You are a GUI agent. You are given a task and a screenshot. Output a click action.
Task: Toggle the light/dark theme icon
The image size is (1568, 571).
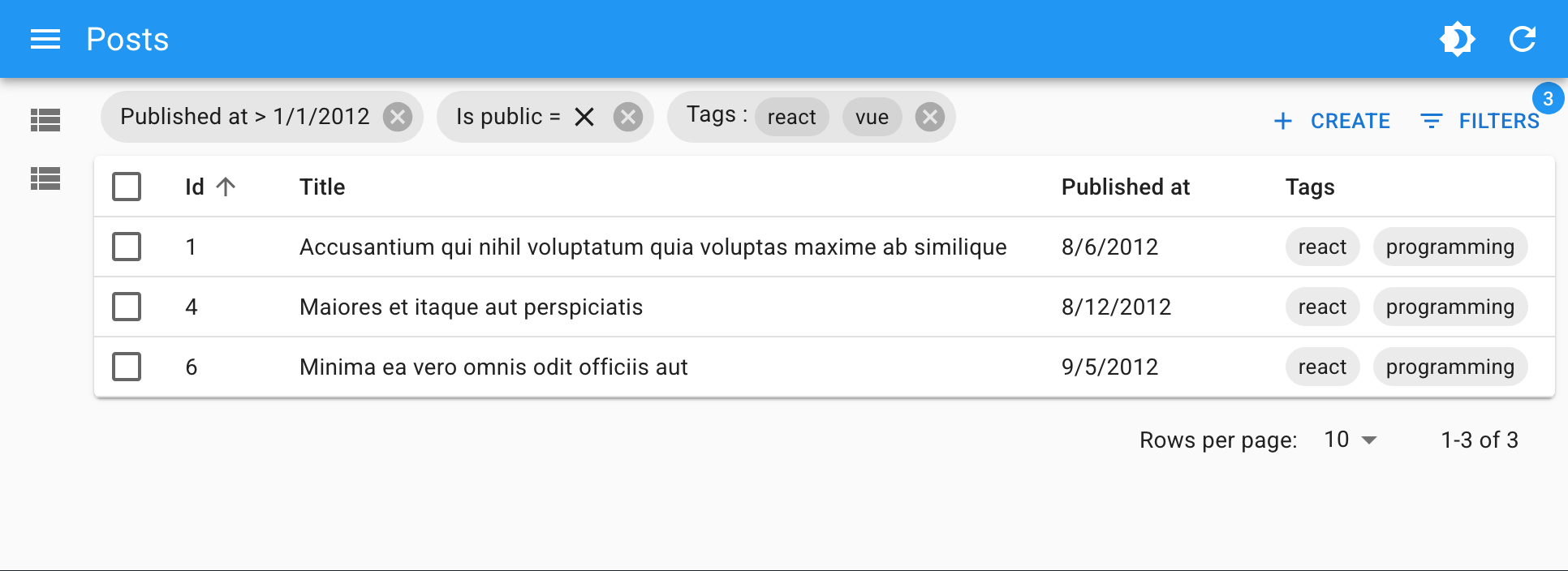click(1457, 39)
